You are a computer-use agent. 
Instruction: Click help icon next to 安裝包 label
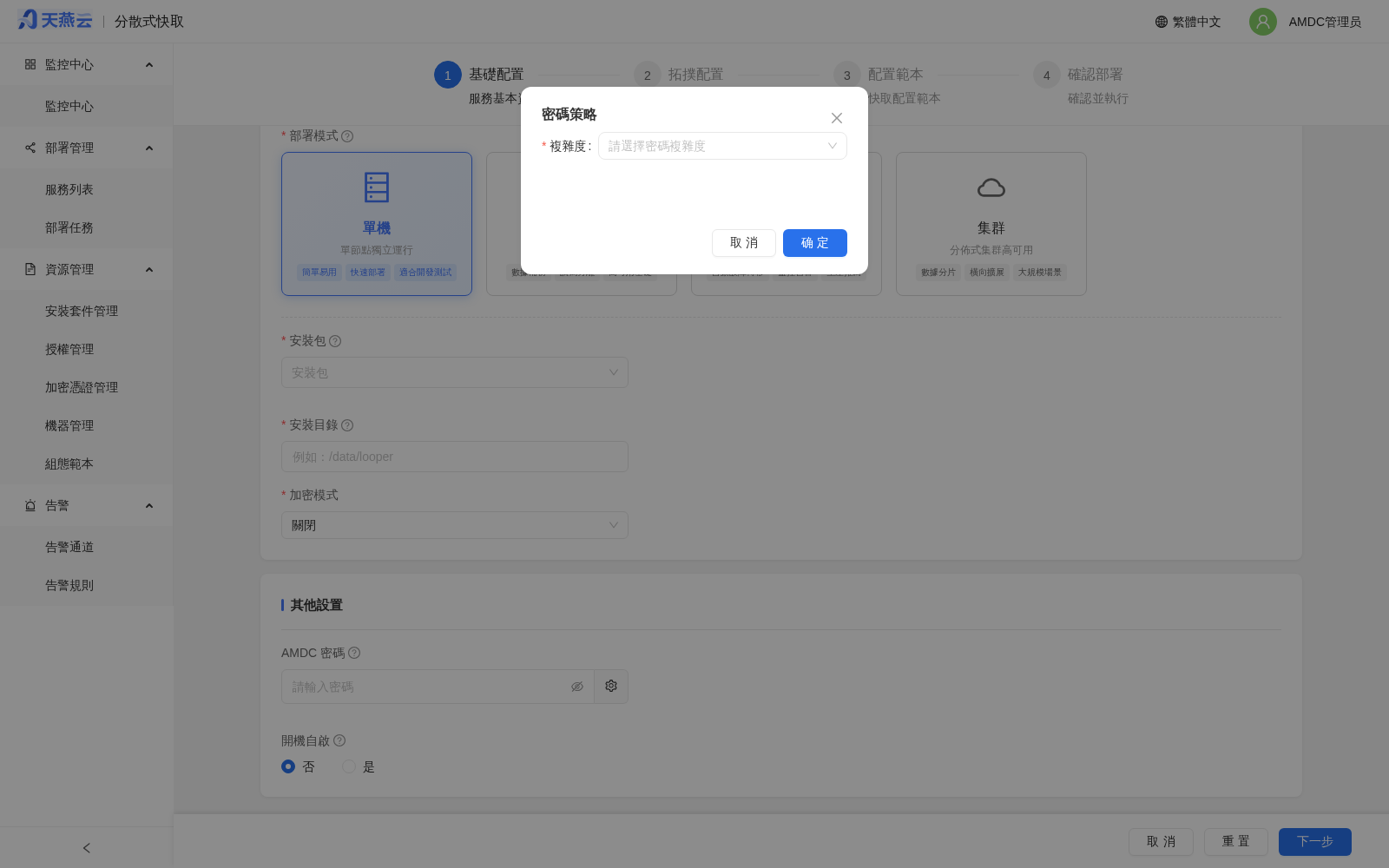click(335, 341)
